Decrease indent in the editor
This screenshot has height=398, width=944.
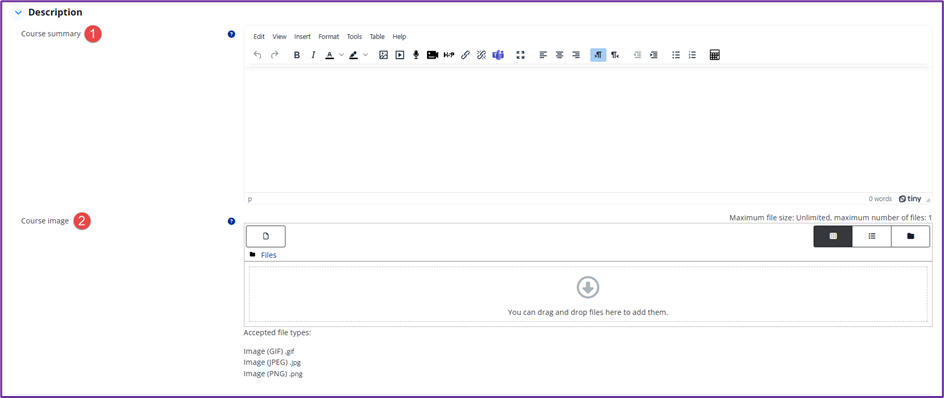click(x=637, y=55)
